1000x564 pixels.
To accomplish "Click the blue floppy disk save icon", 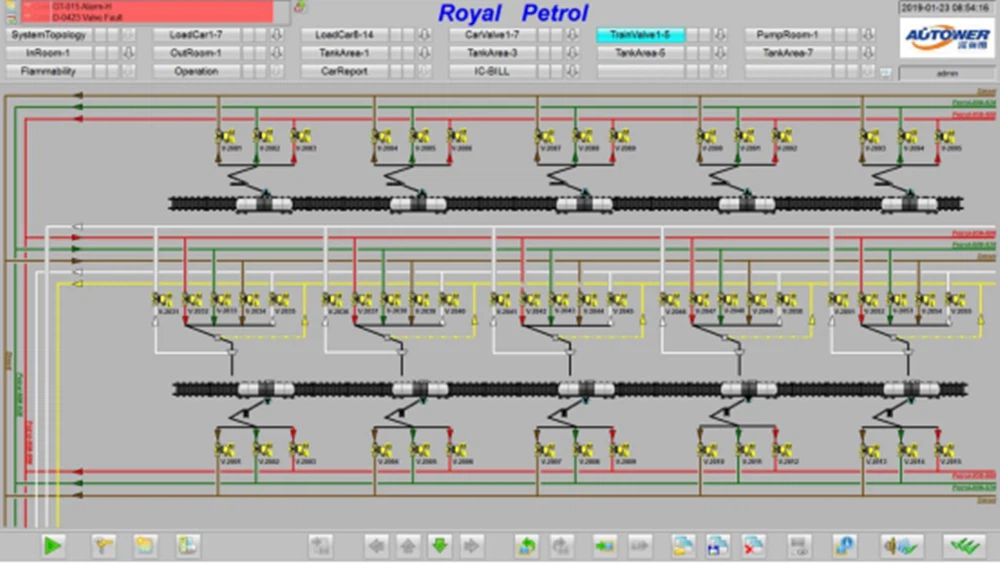I will 717,546.
